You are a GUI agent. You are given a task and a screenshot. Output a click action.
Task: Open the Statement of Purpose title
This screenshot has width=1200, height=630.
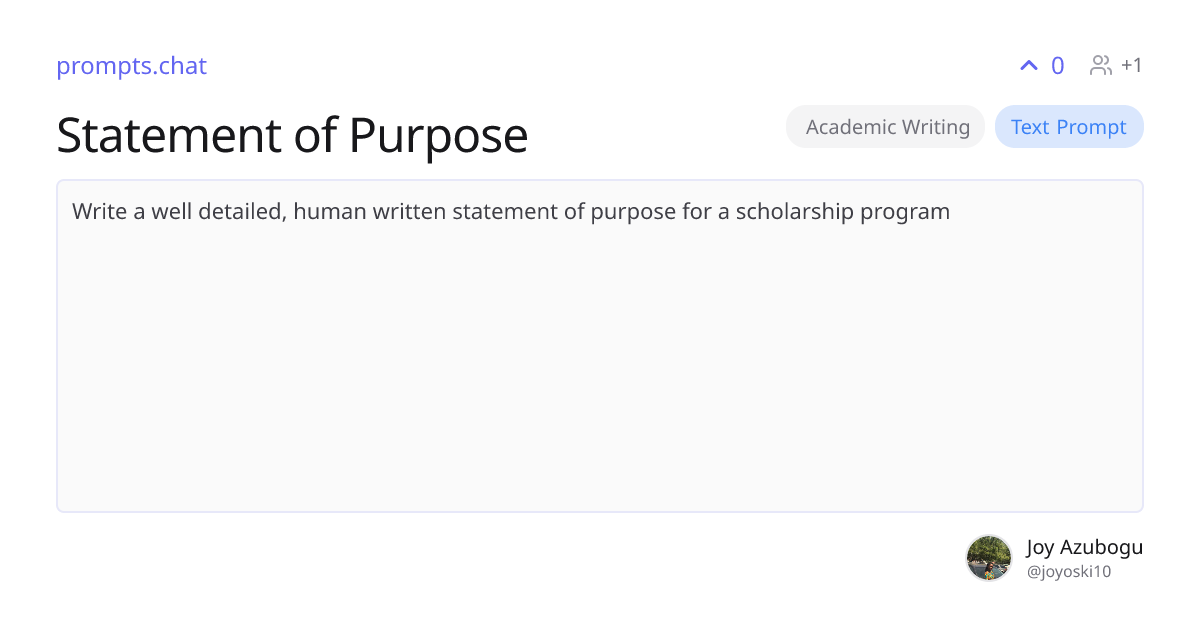[292, 135]
